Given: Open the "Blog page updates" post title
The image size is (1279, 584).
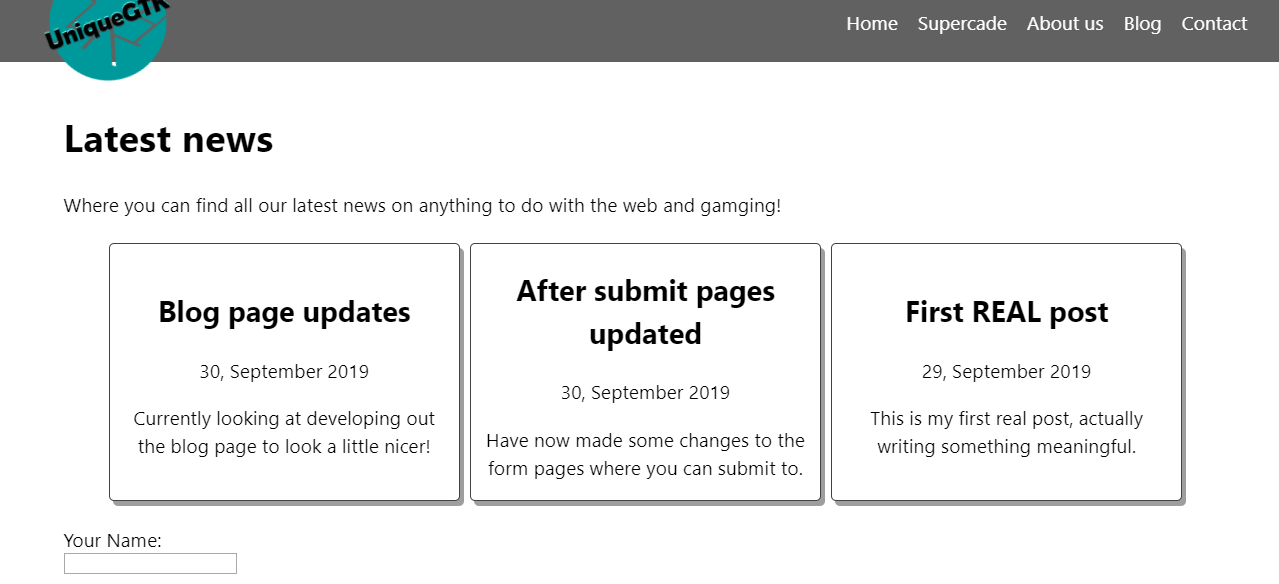Looking at the screenshot, I should 284,312.
